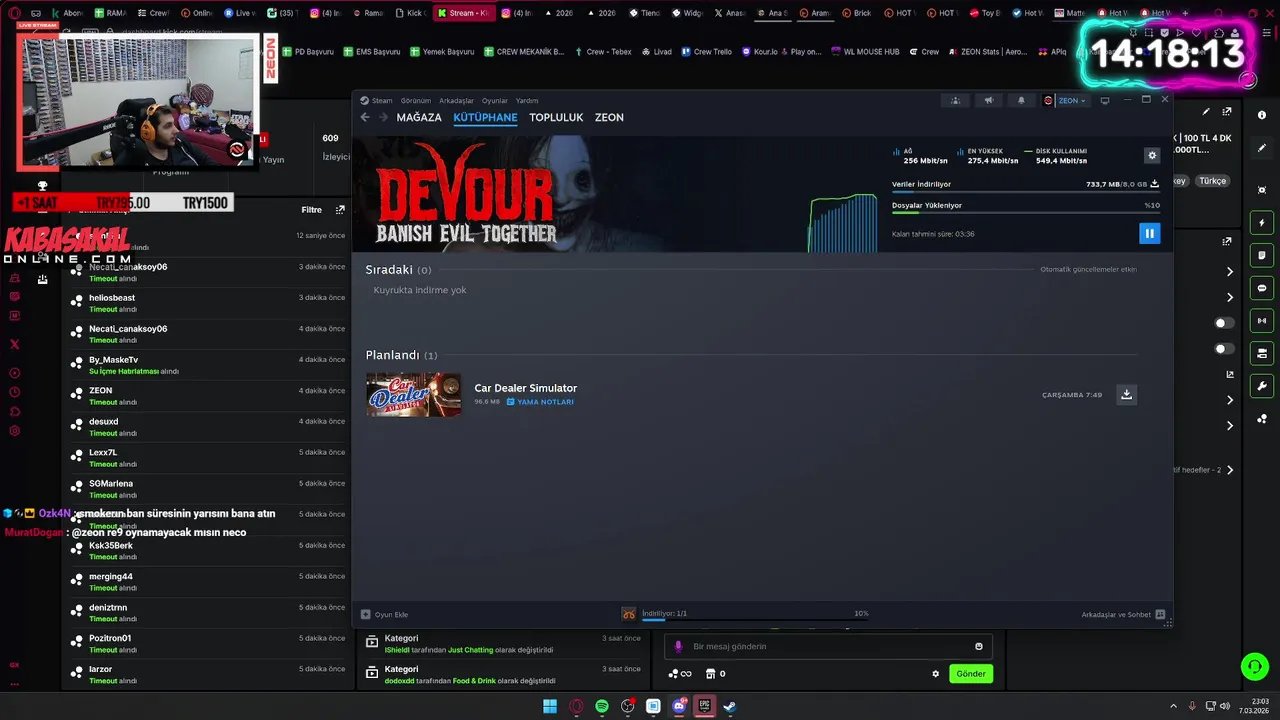Viewport: 1280px width, 720px height.
Task: Go forward with Steam's forward arrow
Action: [x=381, y=117]
